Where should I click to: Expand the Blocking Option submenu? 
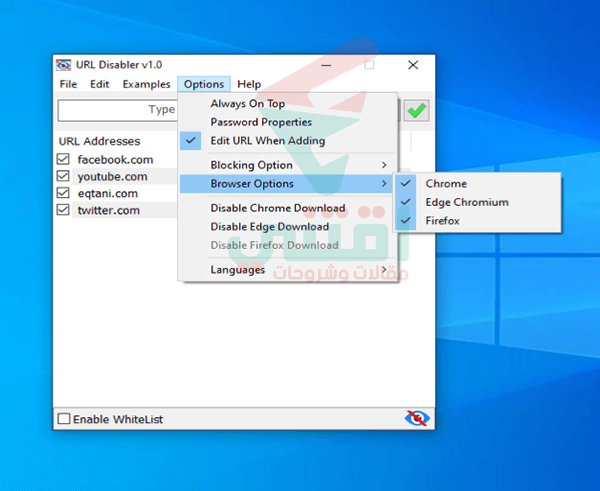288,165
